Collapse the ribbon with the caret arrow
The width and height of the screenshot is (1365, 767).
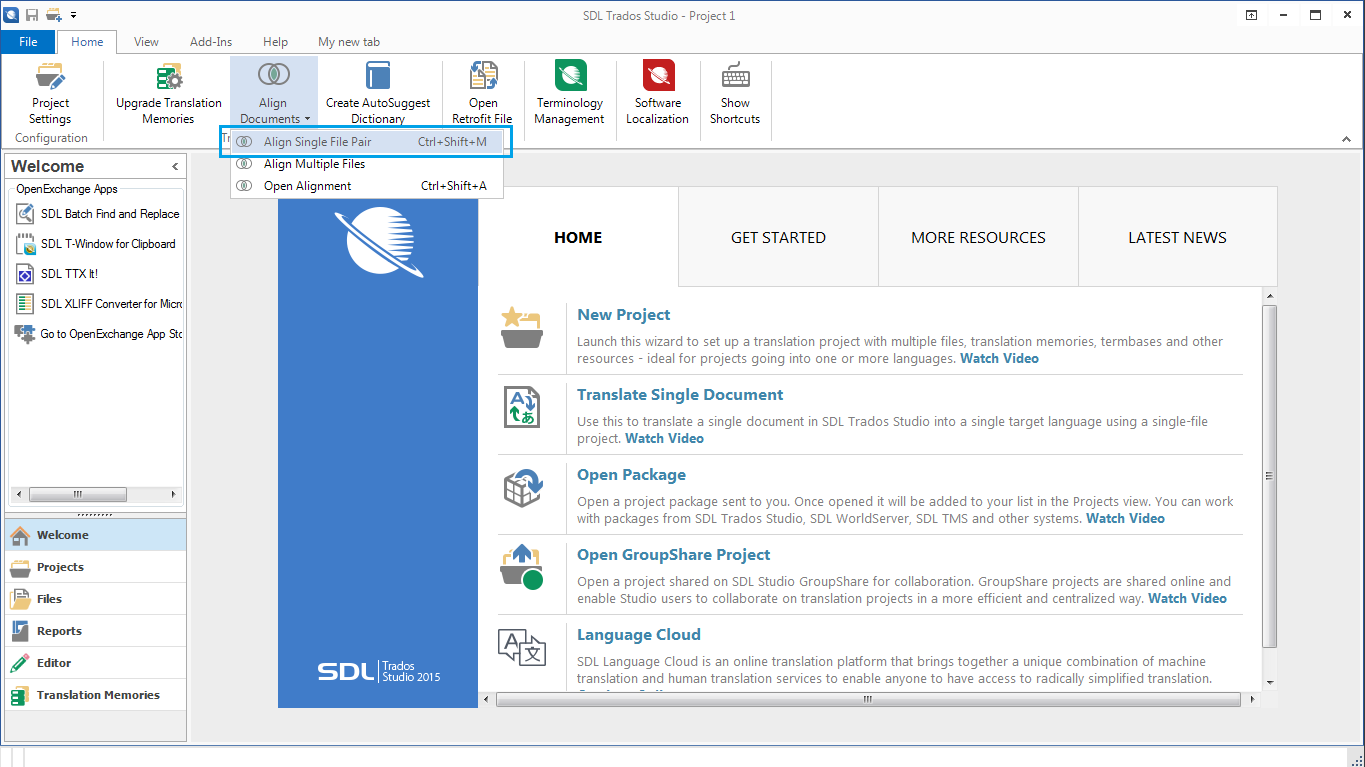1344,138
